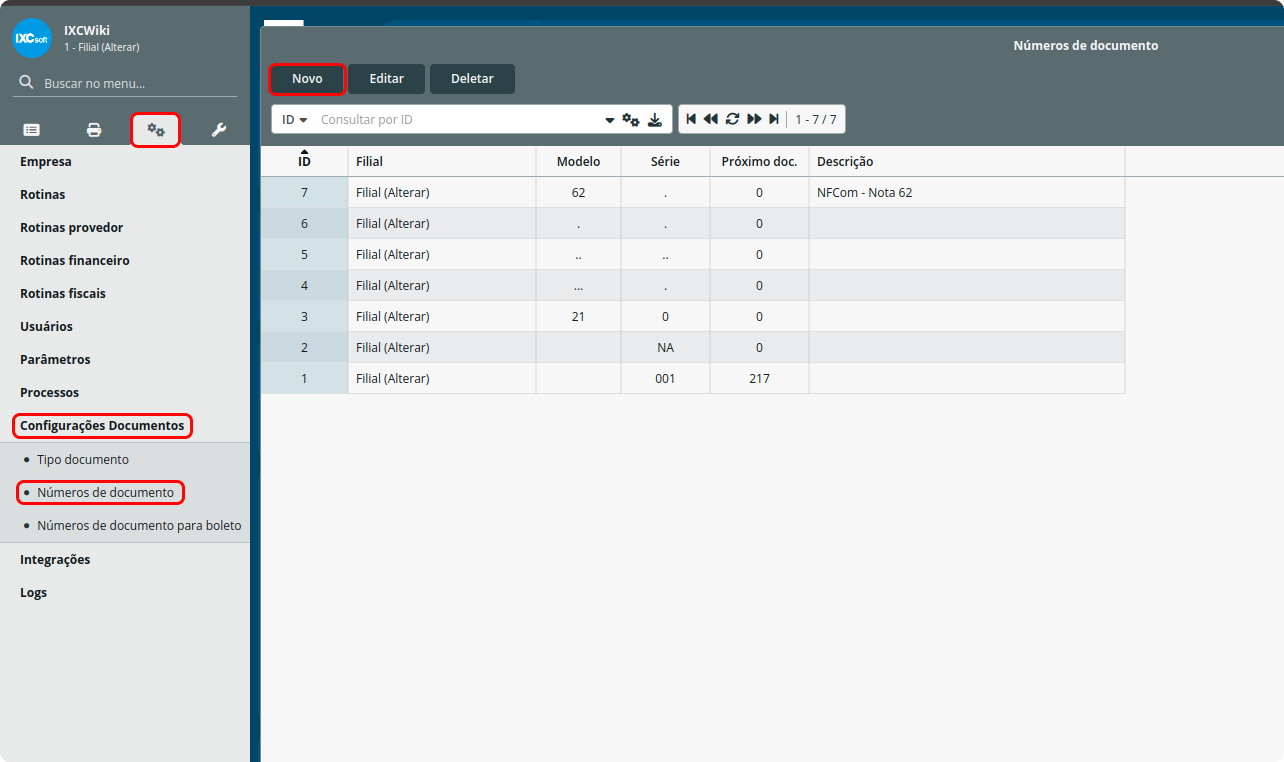Screen dimensions: 1284x762
Task: Open the list view sidebar icon
Action: click(x=32, y=130)
